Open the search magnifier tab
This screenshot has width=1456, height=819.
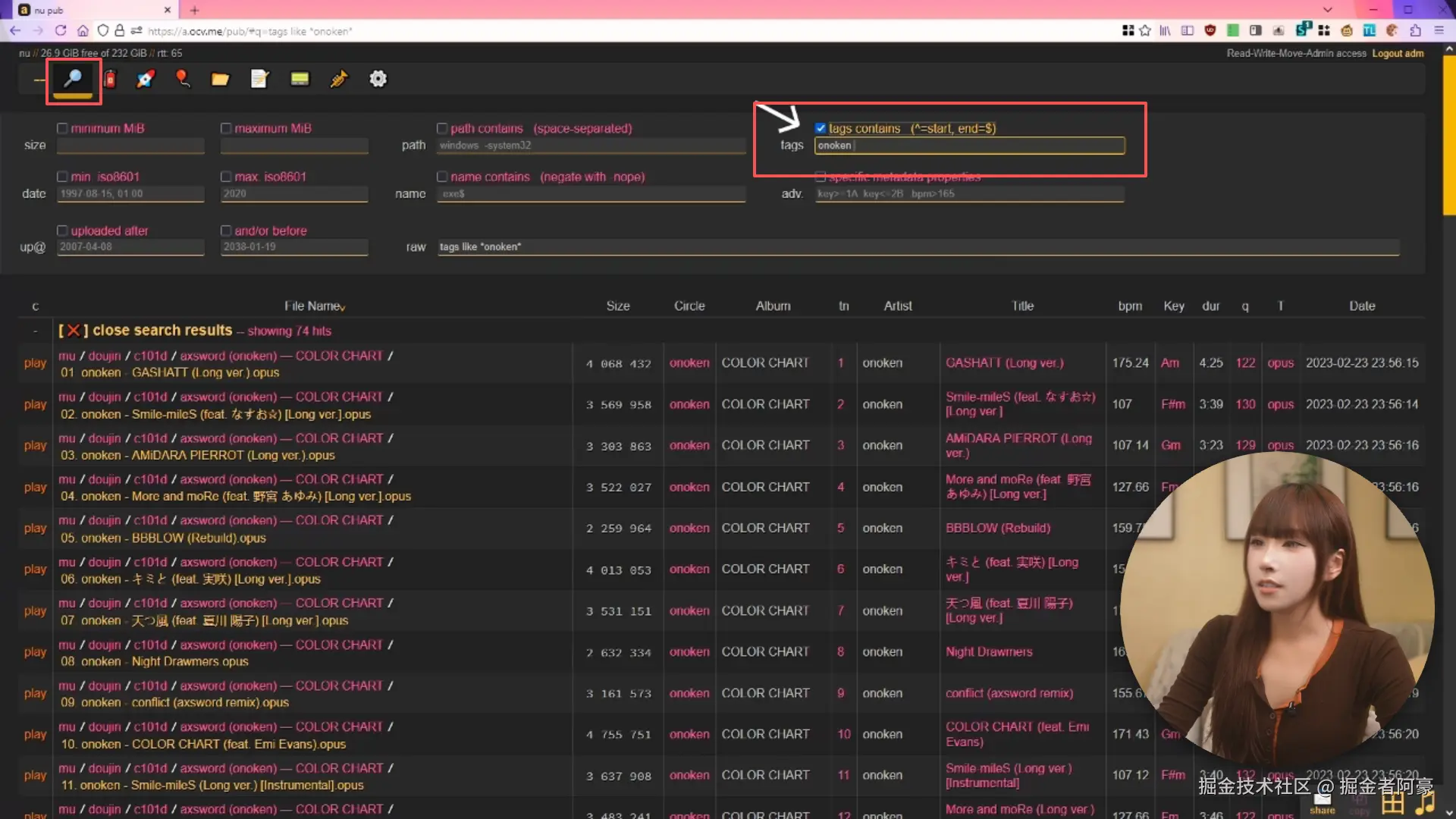point(73,79)
